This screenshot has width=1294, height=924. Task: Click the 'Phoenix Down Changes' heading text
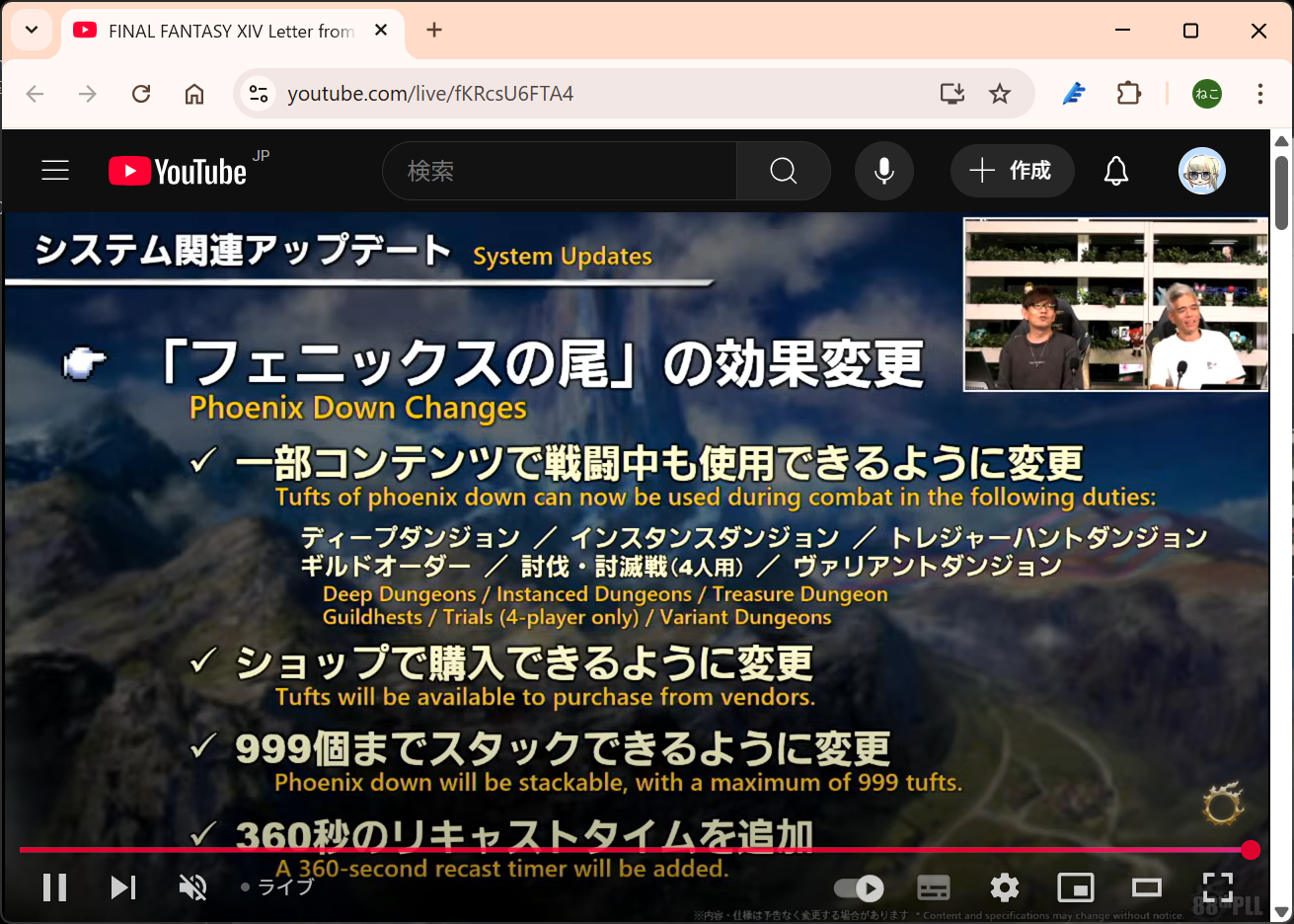click(x=358, y=408)
